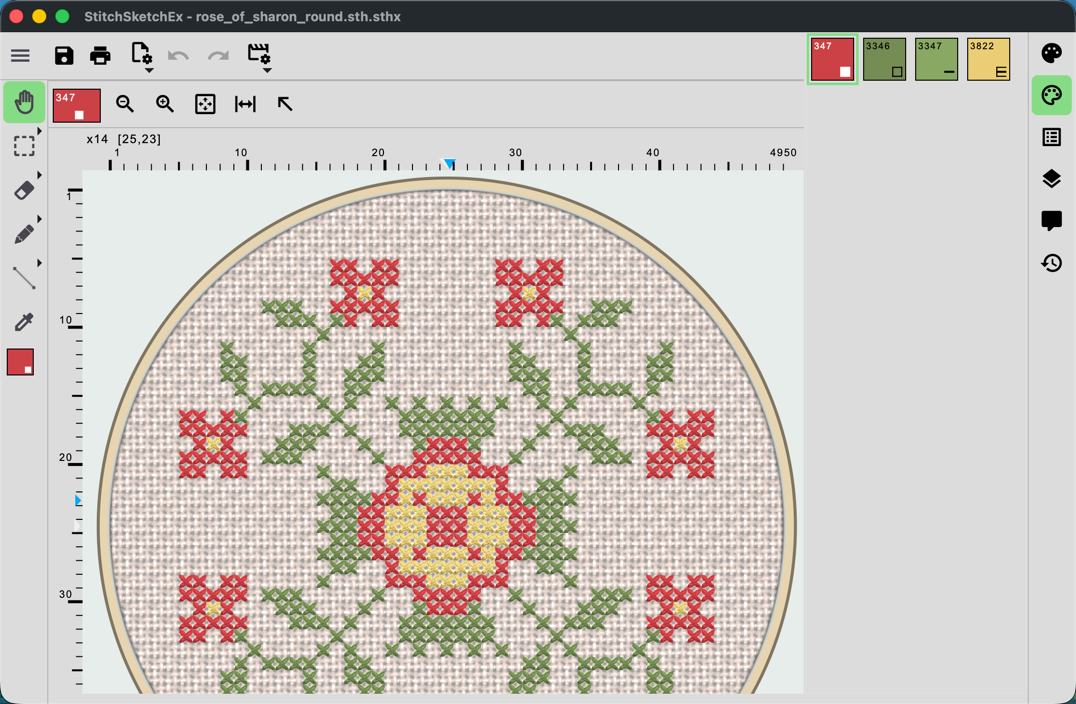Click the 347 active color box in toolbar
The width and height of the screenshot is (1076, 704).
point(77,105)
